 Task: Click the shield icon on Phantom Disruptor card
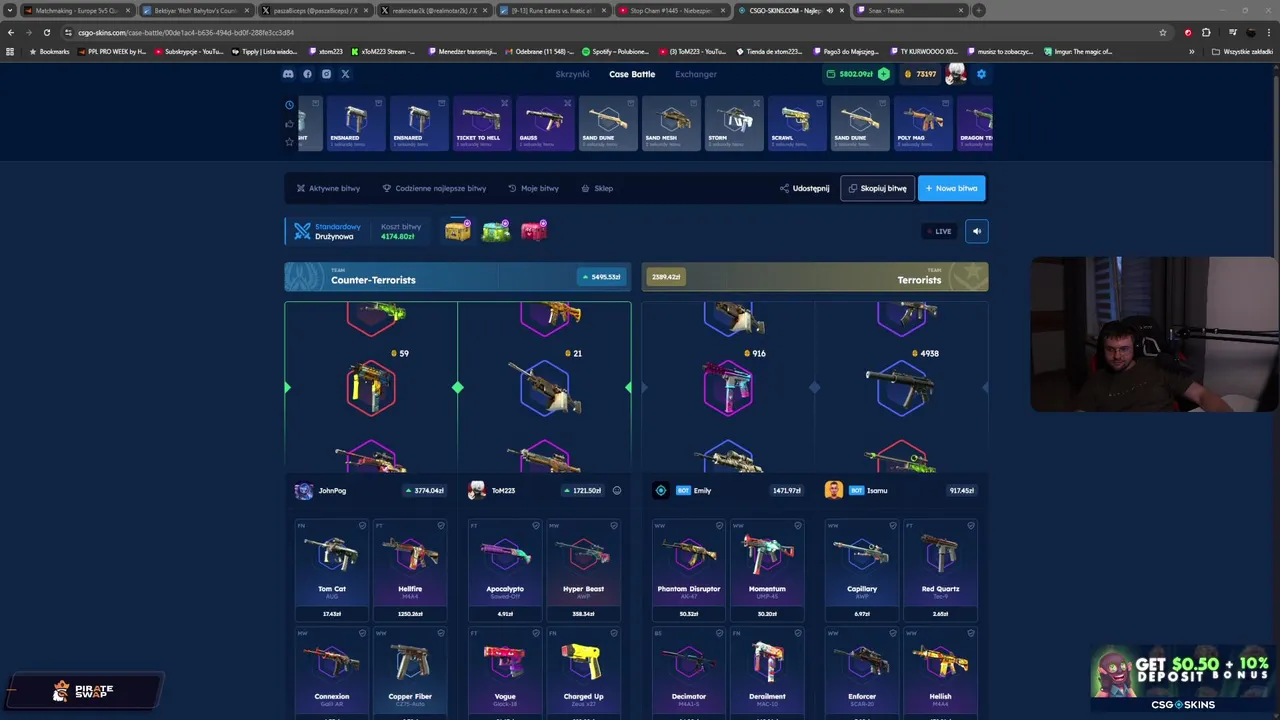719,526
